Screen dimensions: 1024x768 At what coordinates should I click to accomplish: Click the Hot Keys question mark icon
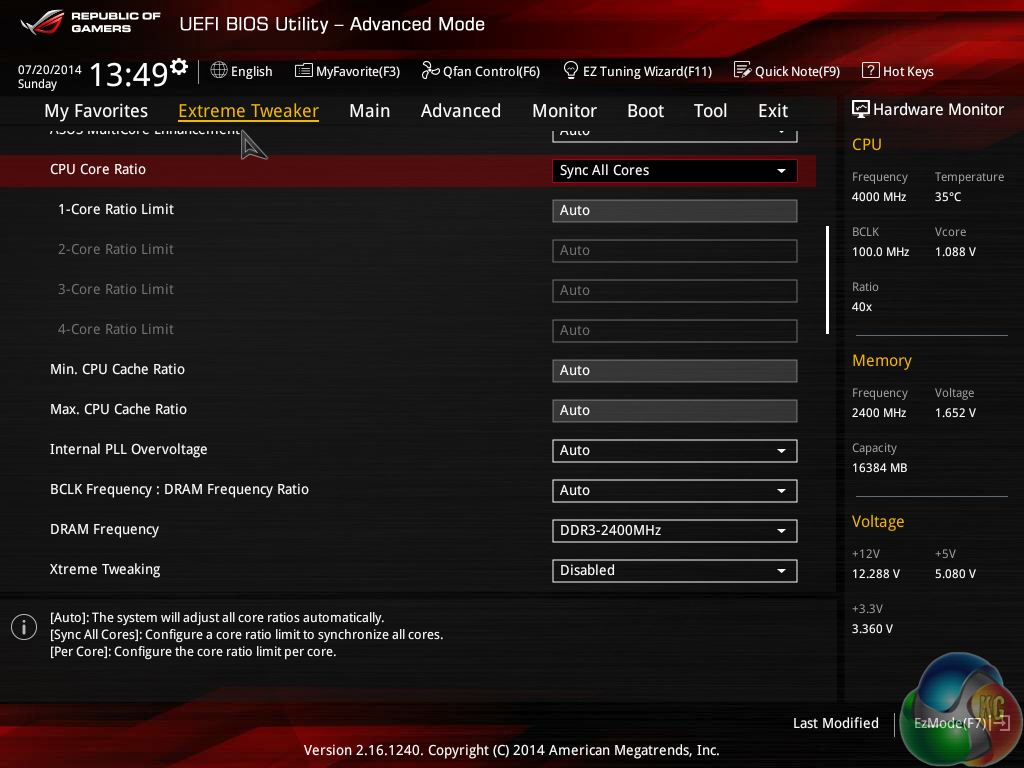871,70
